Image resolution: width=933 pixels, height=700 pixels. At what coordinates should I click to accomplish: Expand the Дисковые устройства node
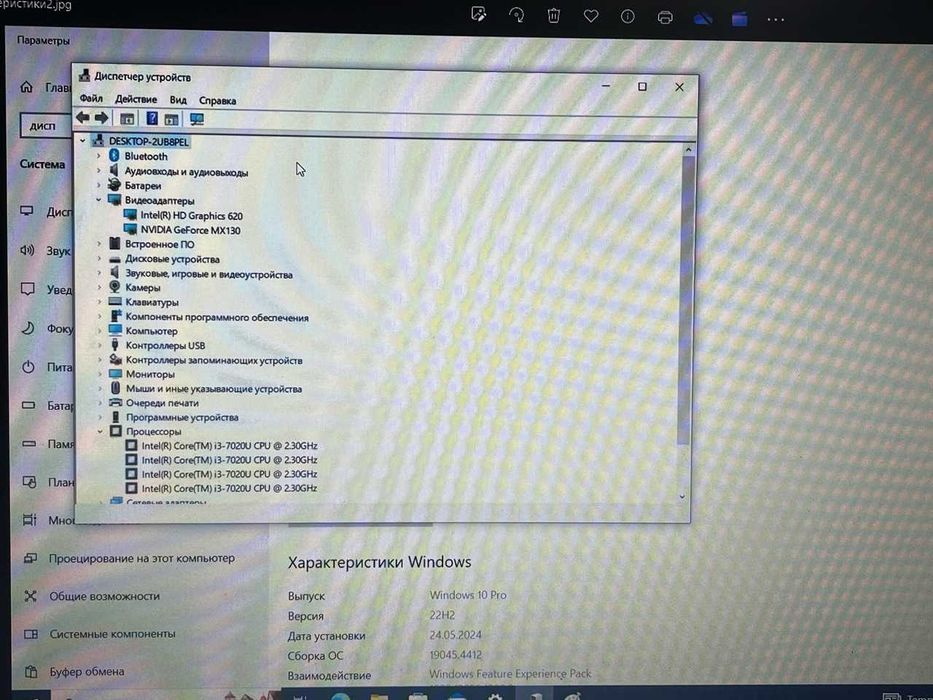[99, 258]
